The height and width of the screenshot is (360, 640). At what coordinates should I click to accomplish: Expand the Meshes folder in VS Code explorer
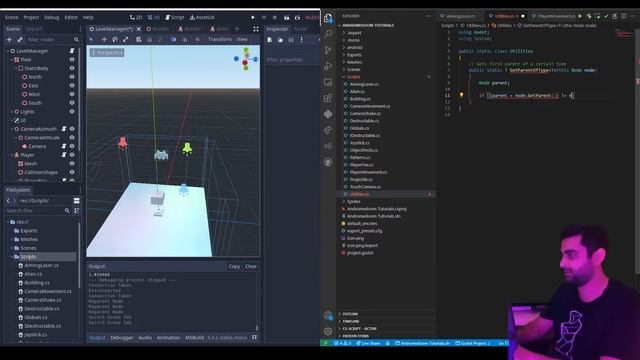click(x=353, y=62)
